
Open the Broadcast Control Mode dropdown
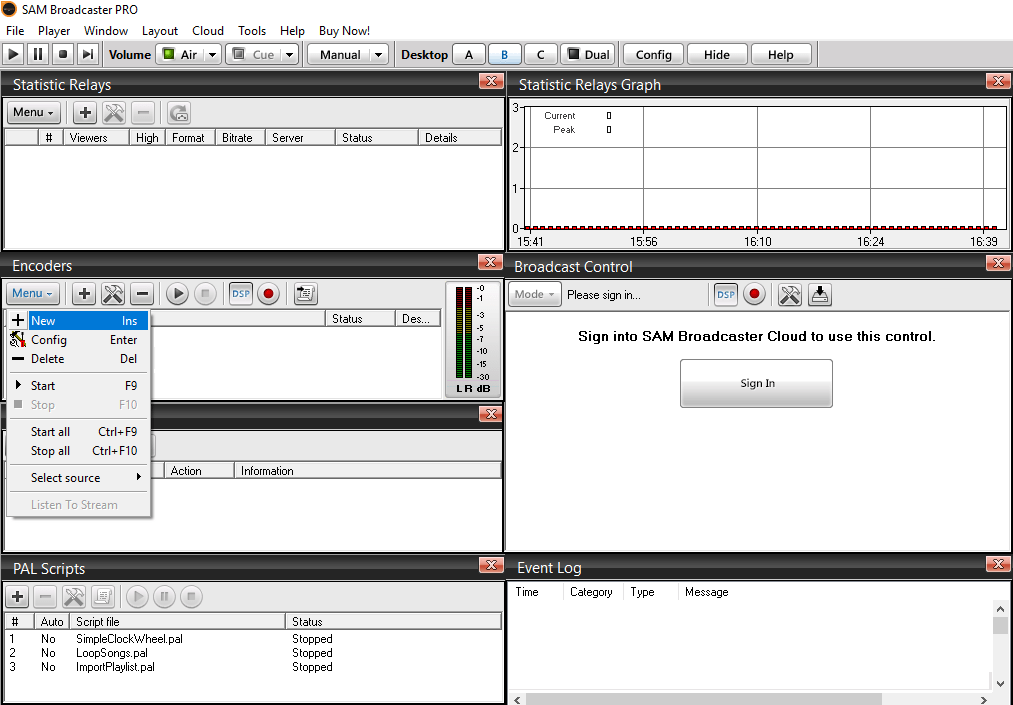click(x=534, y=295)
